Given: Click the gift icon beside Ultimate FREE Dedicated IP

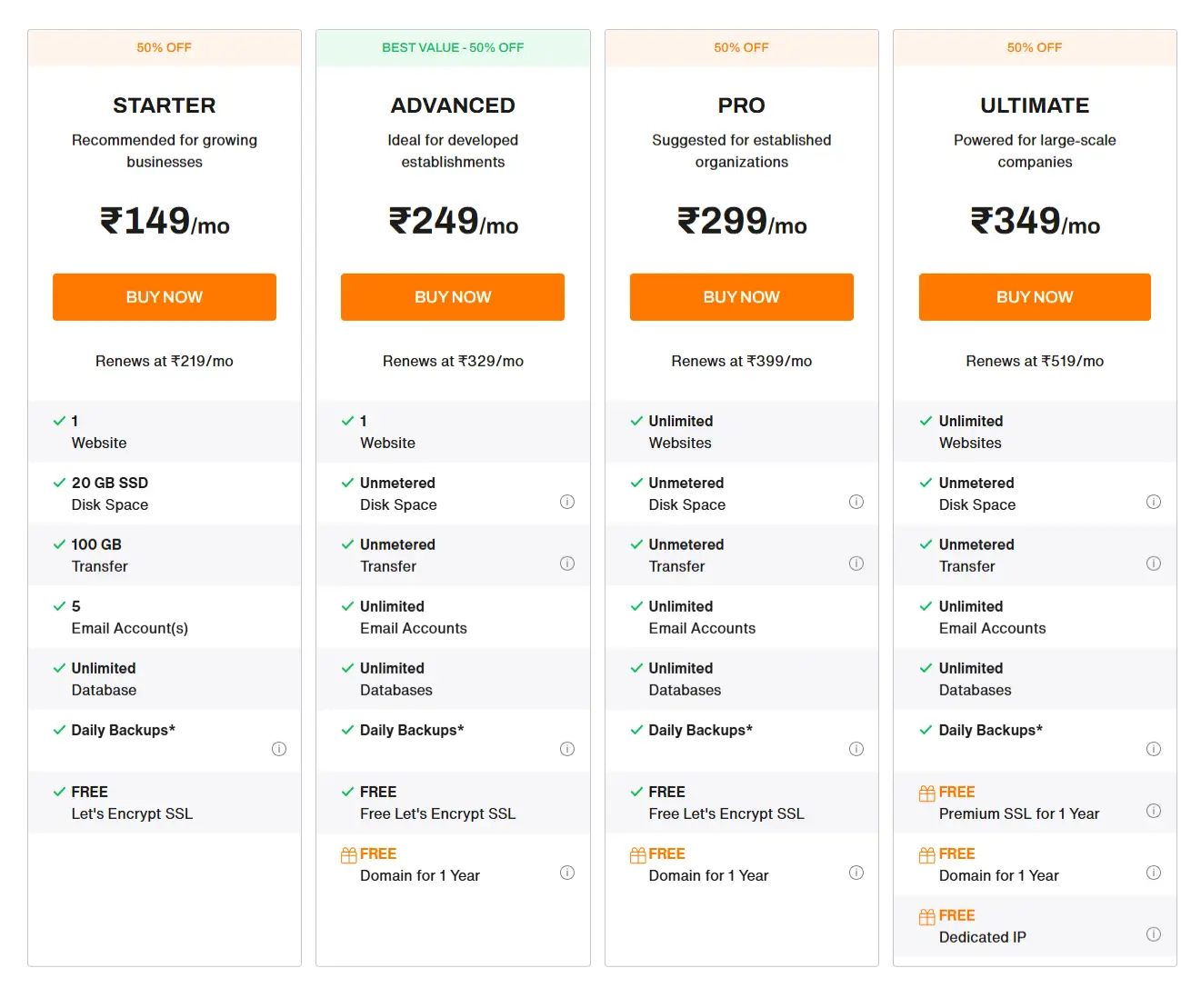Looking at the screenshot, I should pos(926,915).
